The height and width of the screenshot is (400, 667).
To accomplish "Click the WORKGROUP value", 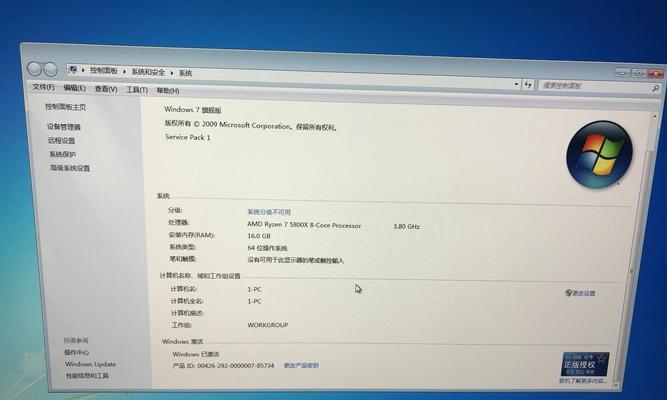I will point(268,325).
